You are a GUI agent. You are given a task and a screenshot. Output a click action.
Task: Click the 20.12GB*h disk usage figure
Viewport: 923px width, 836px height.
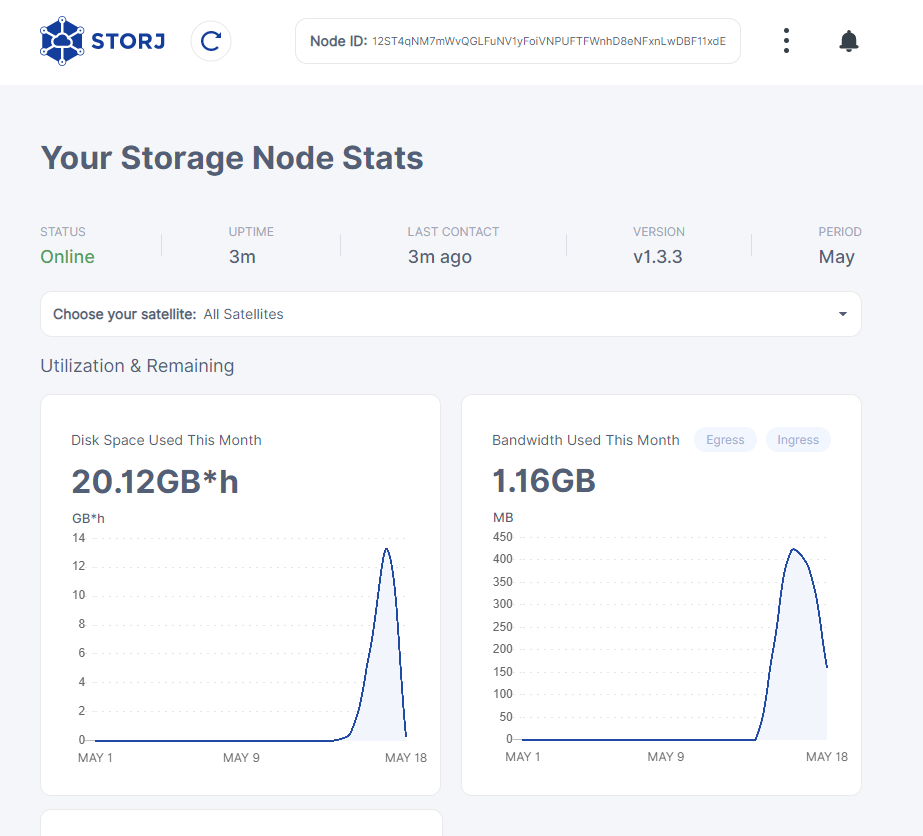[x=155, y=482]
